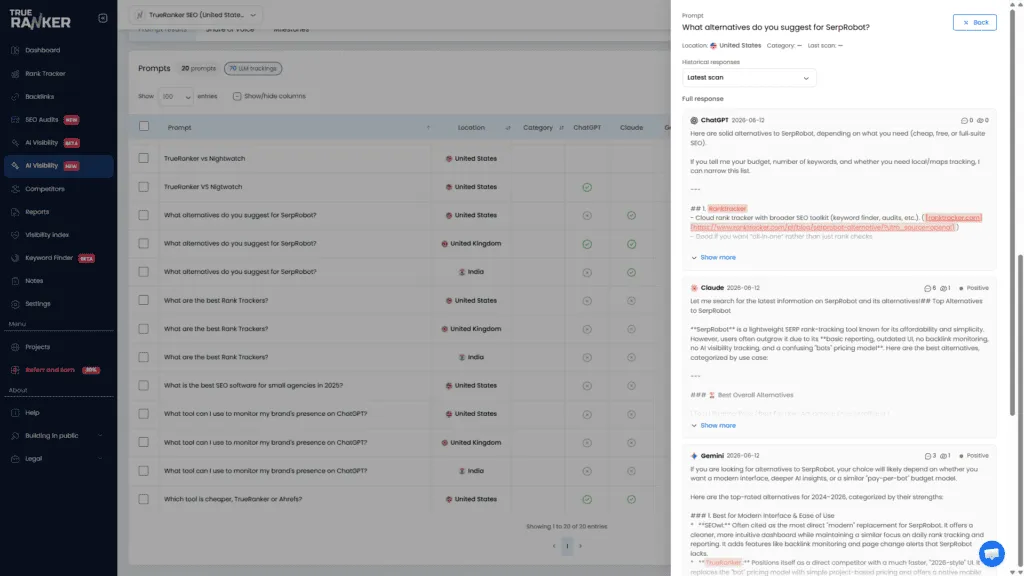Click the highlighted TrueRanker mention in Gemini response

(x=723, y=562)
